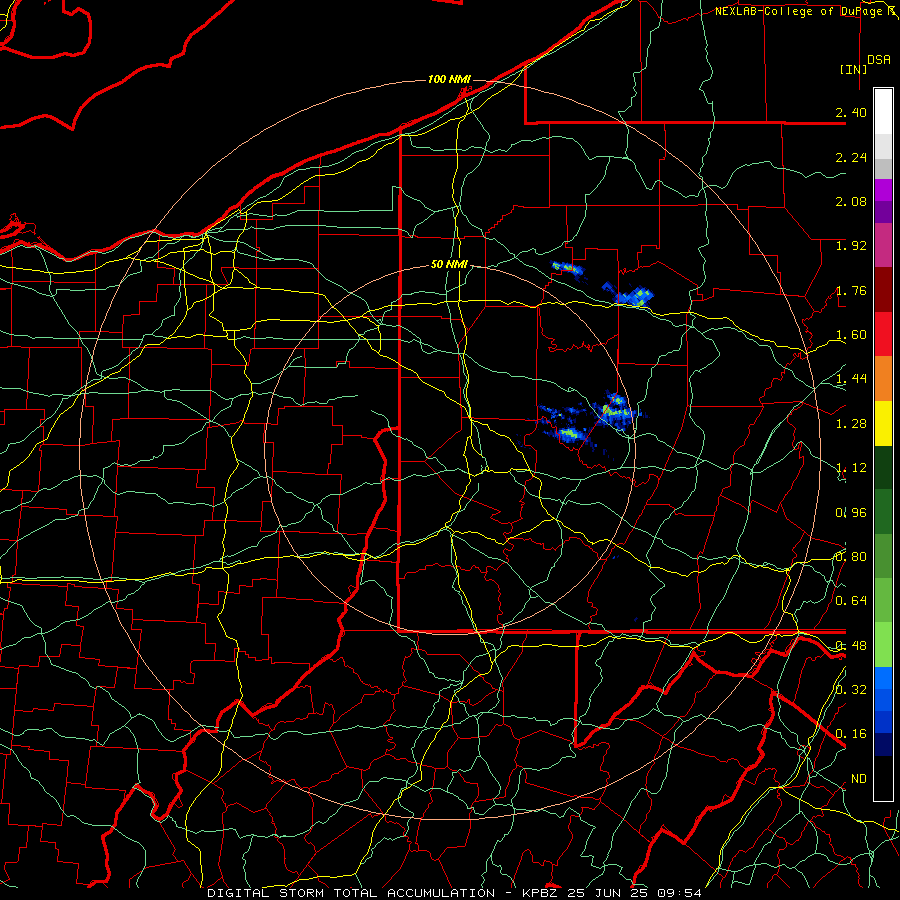Image resolution: width=900 pixels, height=900 pixels.
Task: Click the orange swatch in the color scale
Action: 883,378
